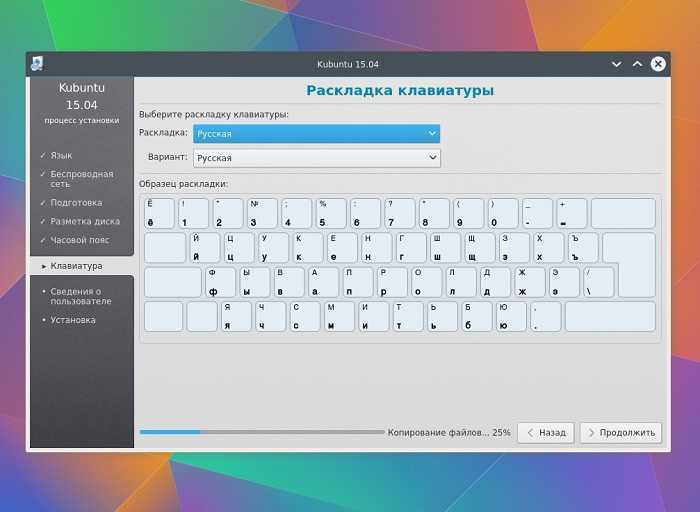Click the ? 7 key in the layout sample
The height and width of the screenshot is (512, 700).
click(x=400, y=213)
